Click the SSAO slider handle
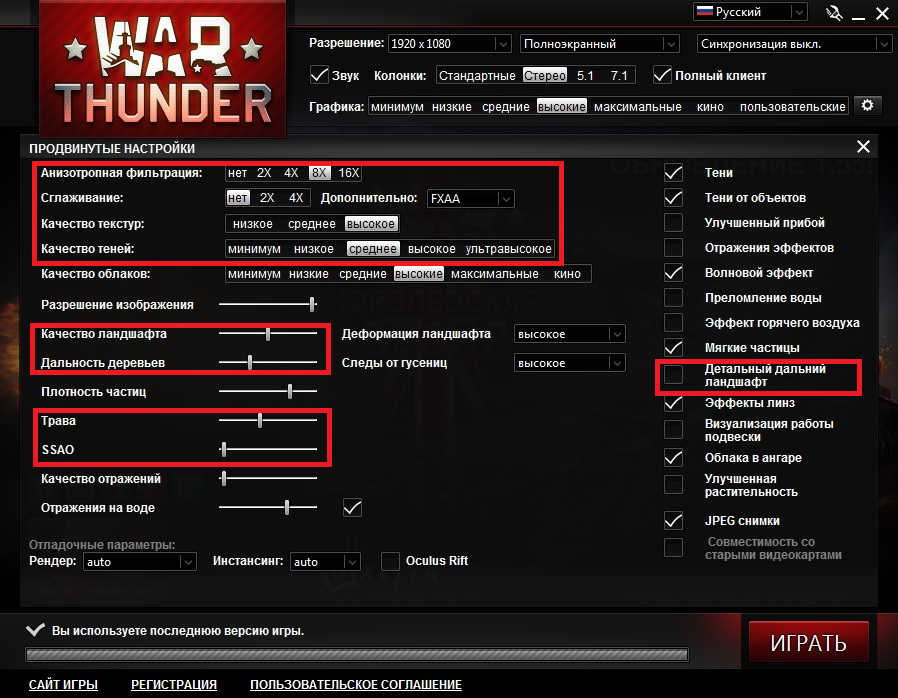The width and height of the screenshot is (898, 698). [224, 449]
